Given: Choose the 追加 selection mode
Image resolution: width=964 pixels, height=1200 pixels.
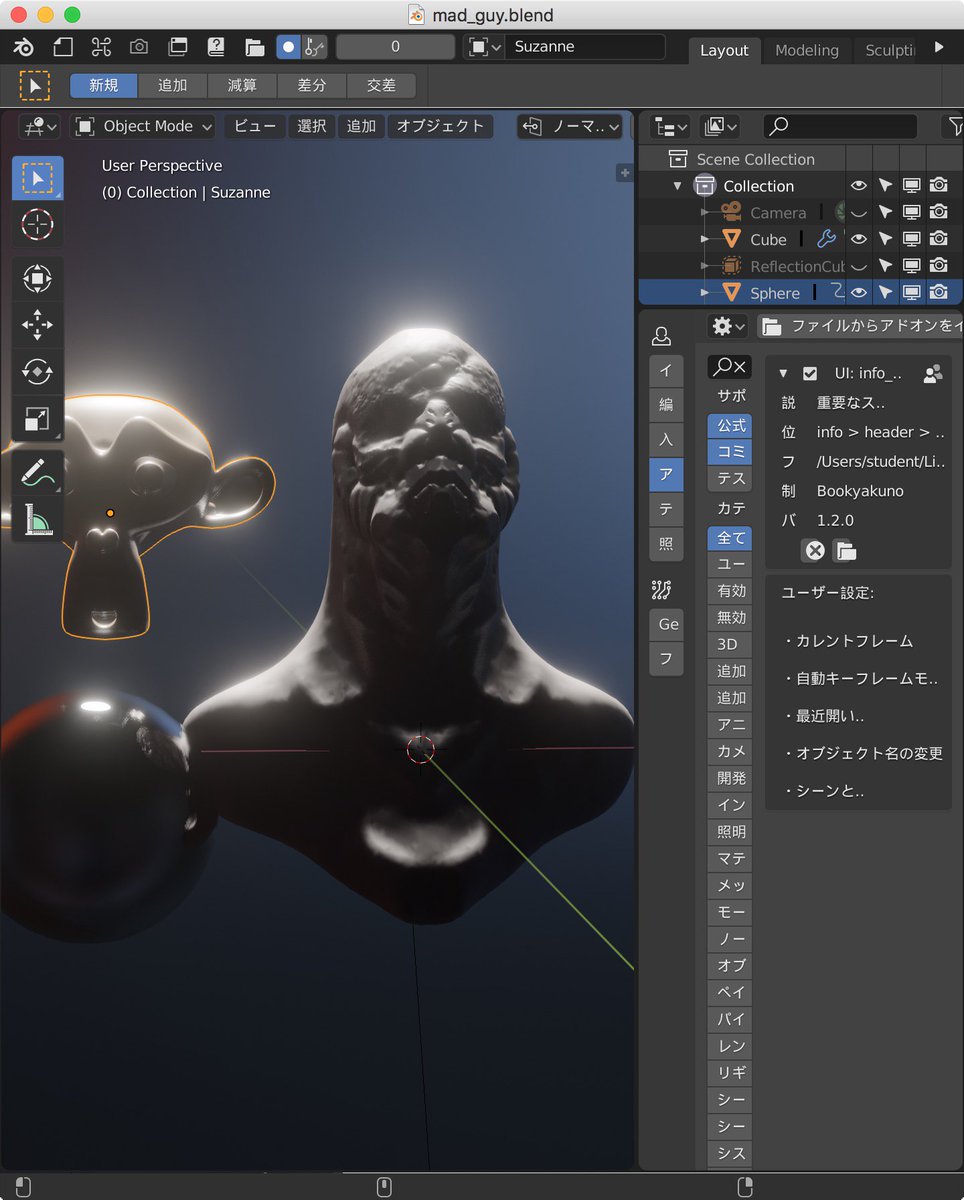Looking at the screenshot, I should (x=173, y=86).
